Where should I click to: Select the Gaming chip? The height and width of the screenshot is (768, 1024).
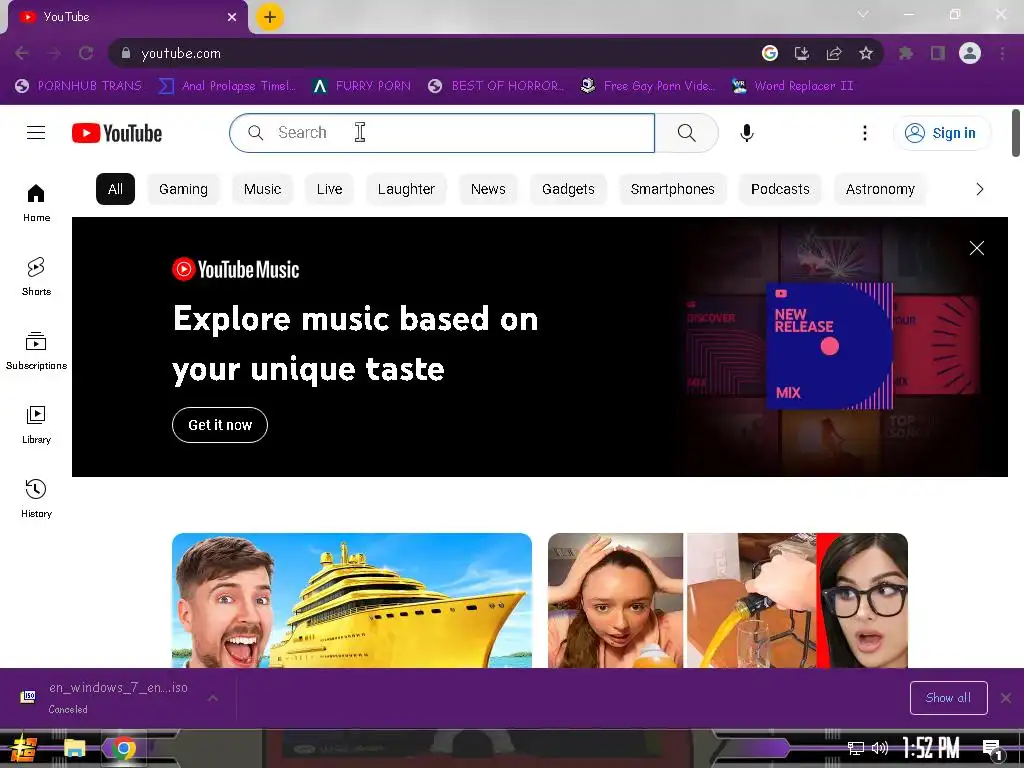click(183, 189)
